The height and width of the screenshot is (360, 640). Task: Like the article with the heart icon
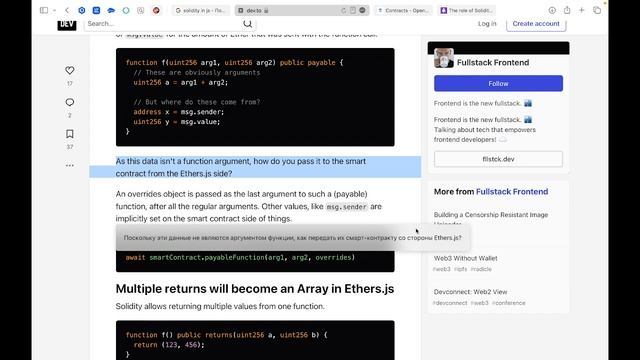(x=70, y=70)
